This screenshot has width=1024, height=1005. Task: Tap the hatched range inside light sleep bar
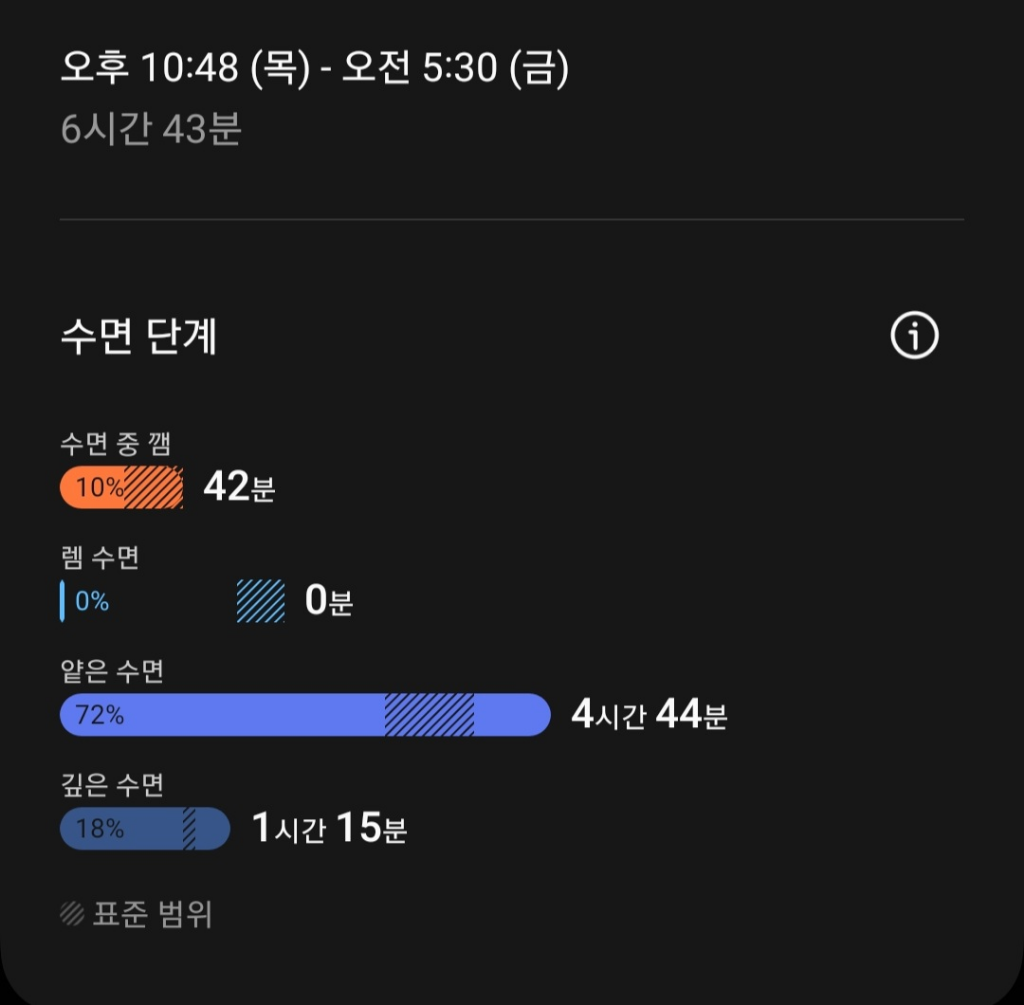(429, 715)
